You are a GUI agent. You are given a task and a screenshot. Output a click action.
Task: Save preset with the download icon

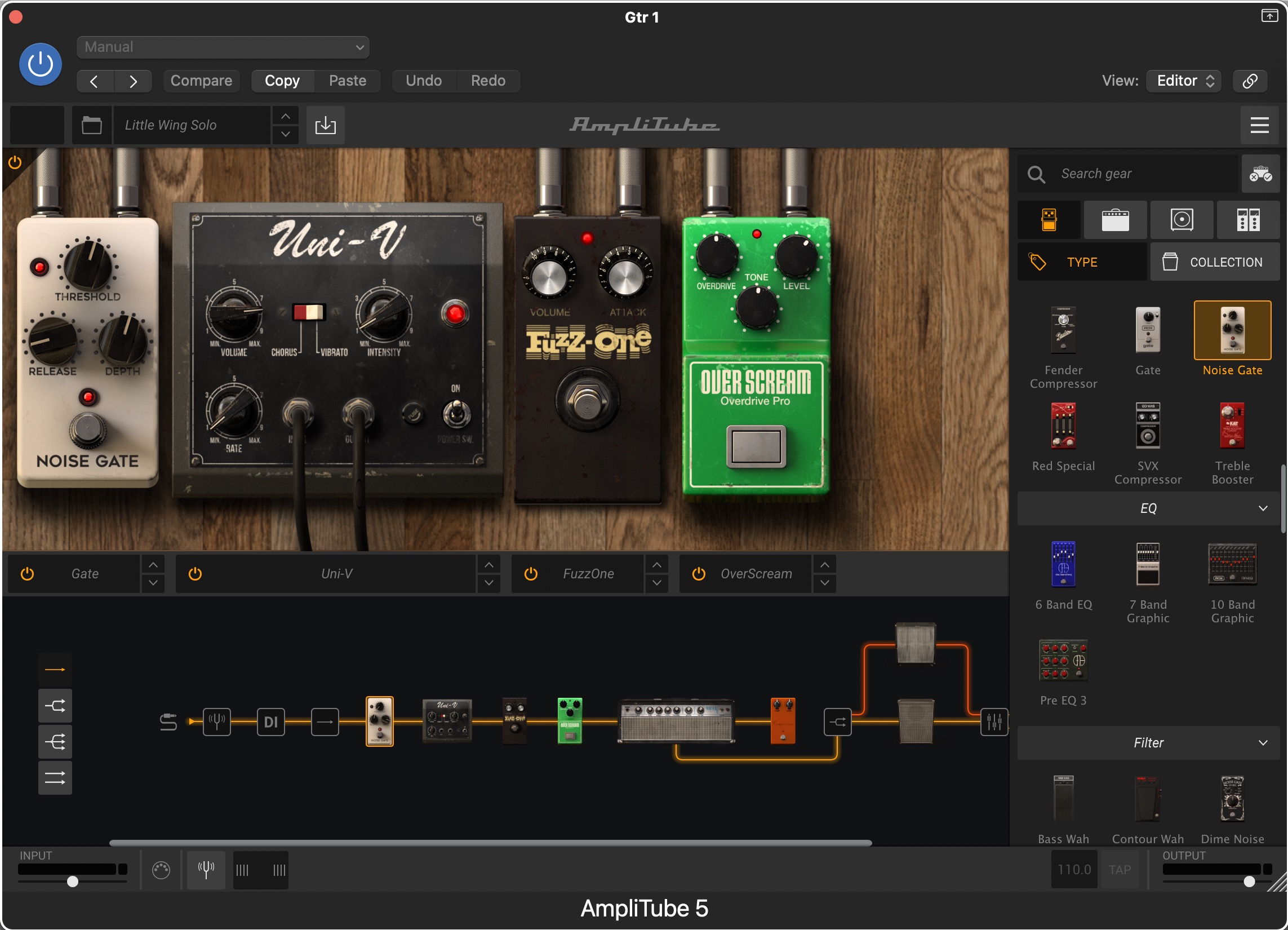(326, 125)
